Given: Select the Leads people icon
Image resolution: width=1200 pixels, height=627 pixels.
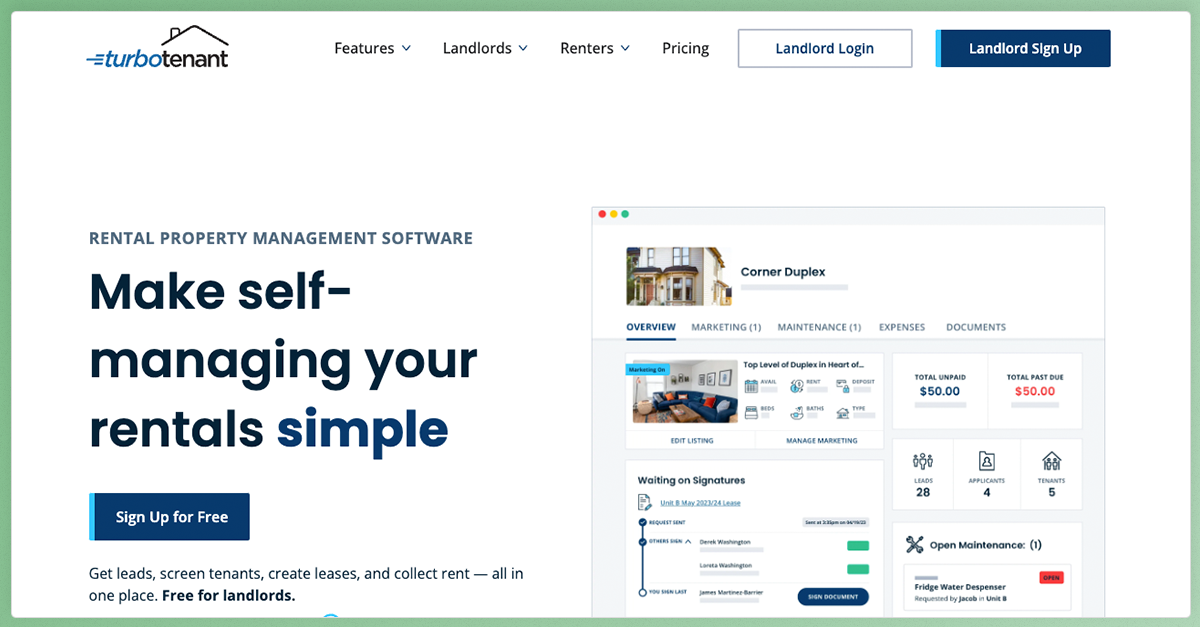Looking at the screenshot, I should tap(922, 460).
